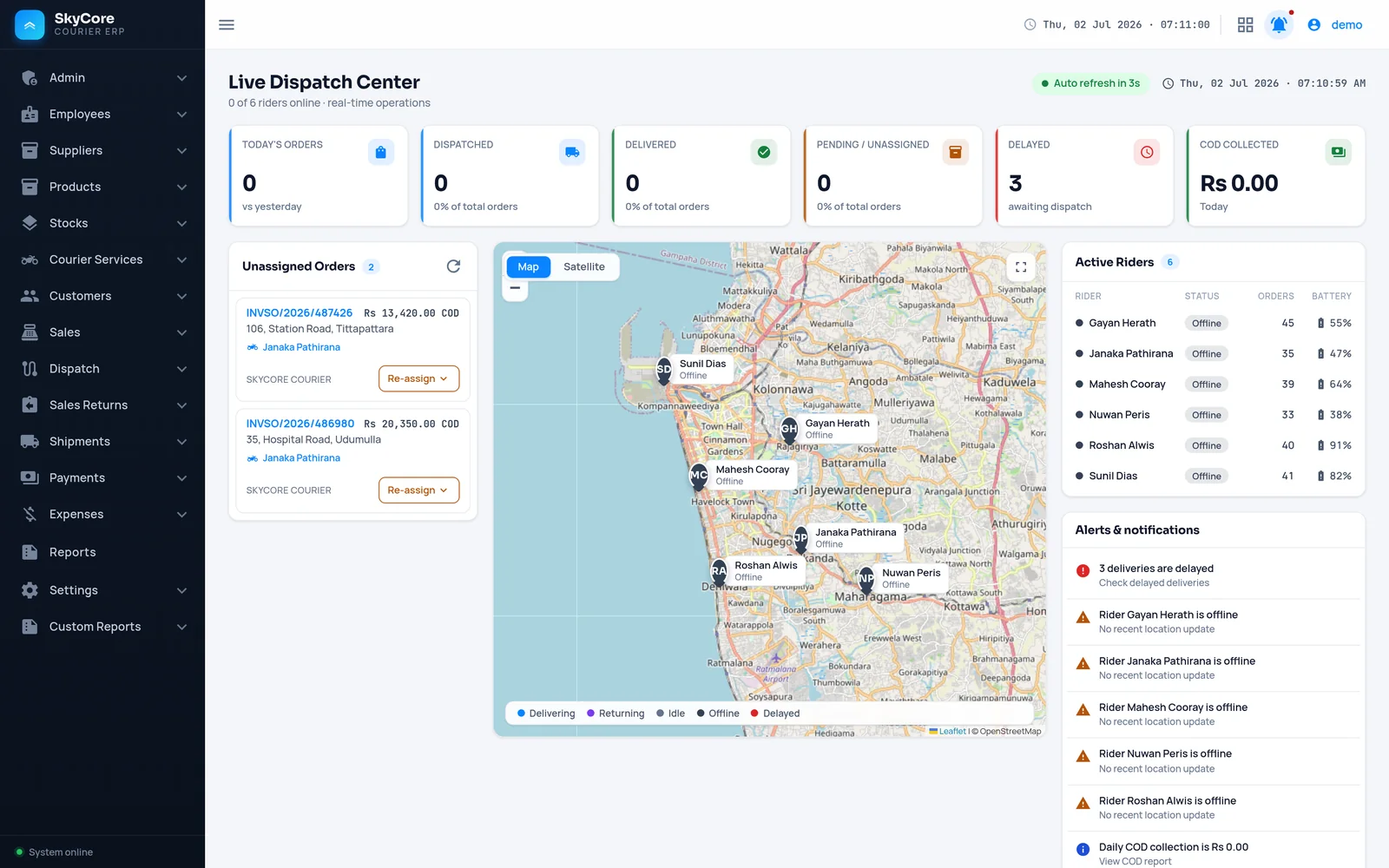Open the Sales Returns menu
Image resolution: width=1389 pixels, height=868 pixels.
click(102, 405)
